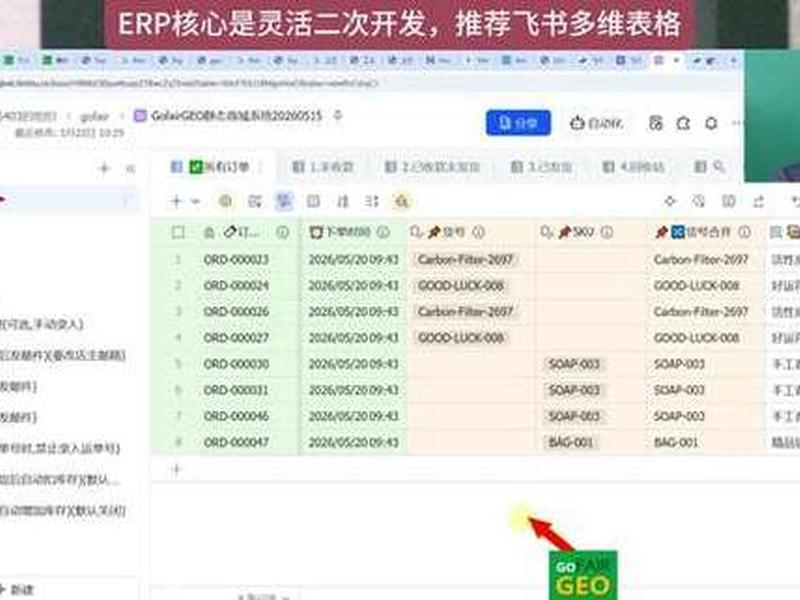
Task: Click the share-export icon in right toolbar
Action: [759, 202]
